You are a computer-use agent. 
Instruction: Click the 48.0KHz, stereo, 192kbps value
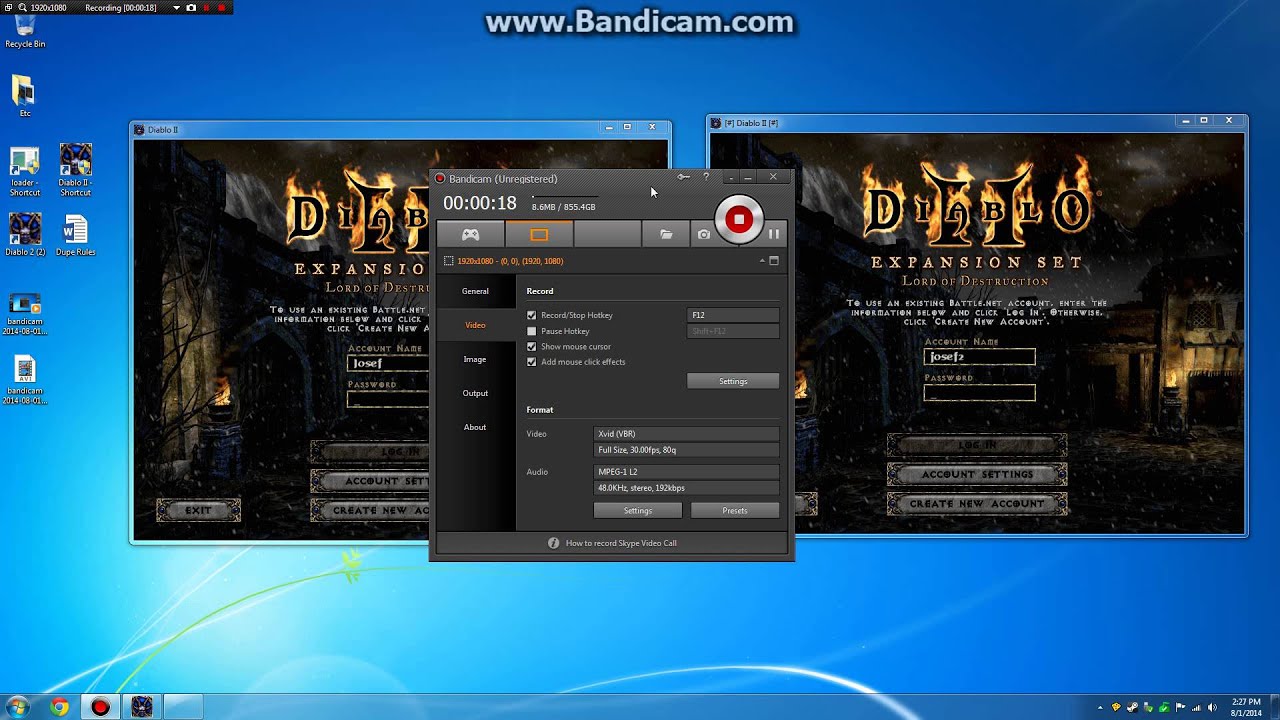(686, 488)
